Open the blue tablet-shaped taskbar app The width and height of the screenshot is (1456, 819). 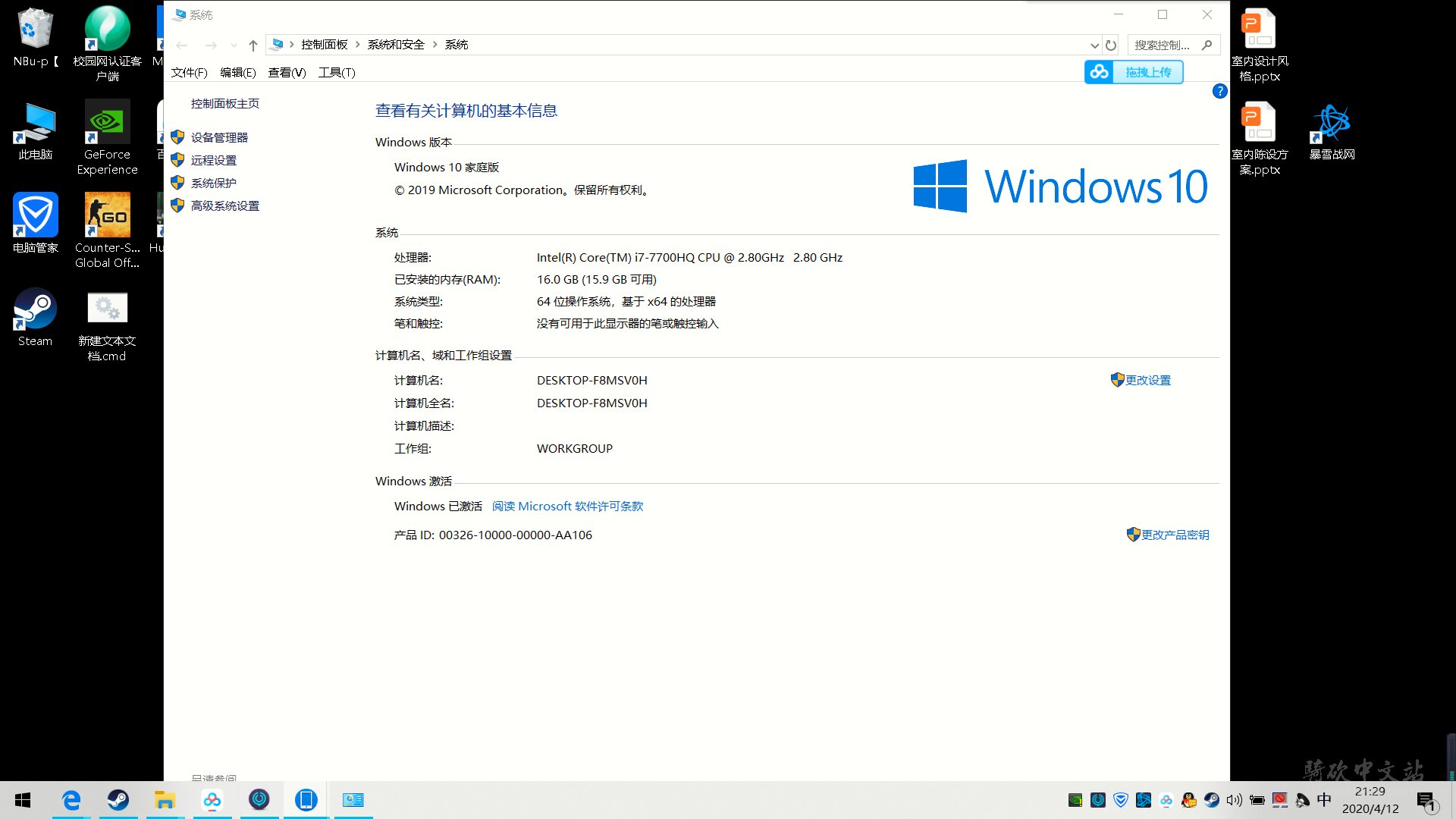coord(306,800)
